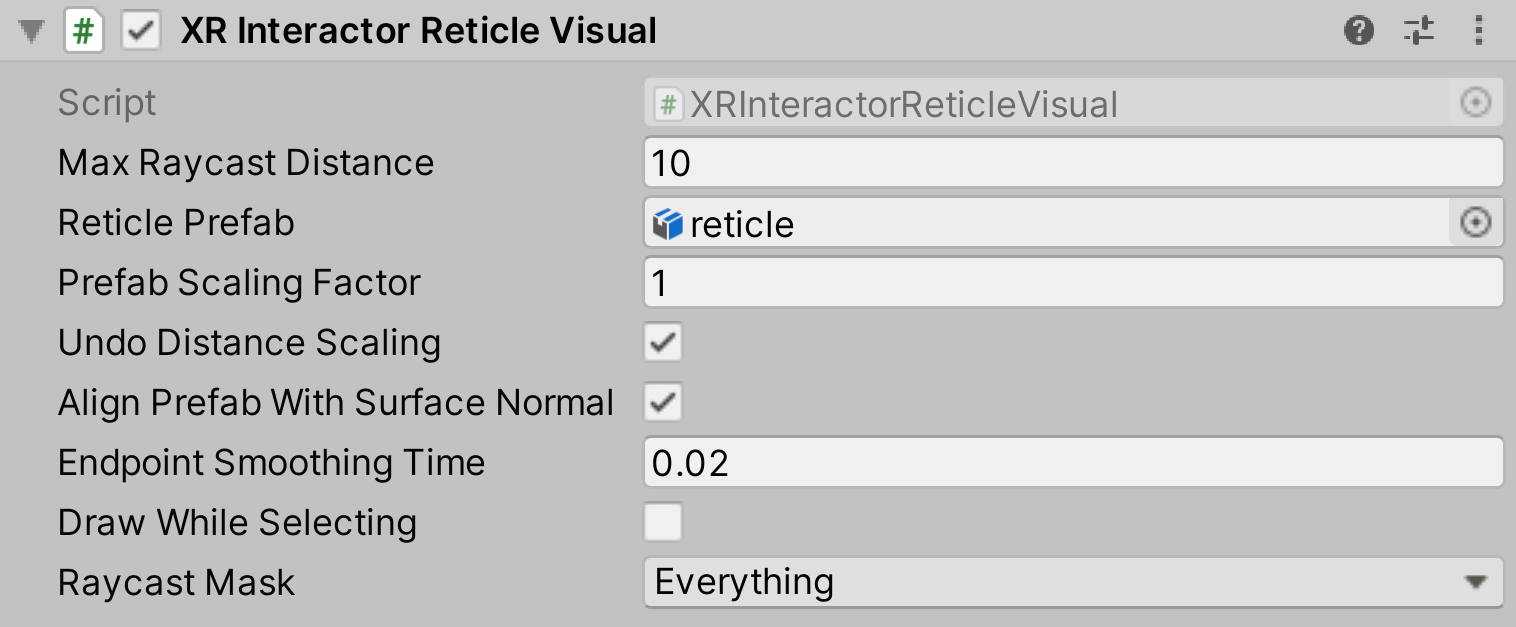Open the help documentation for this component

point(1358,30)
